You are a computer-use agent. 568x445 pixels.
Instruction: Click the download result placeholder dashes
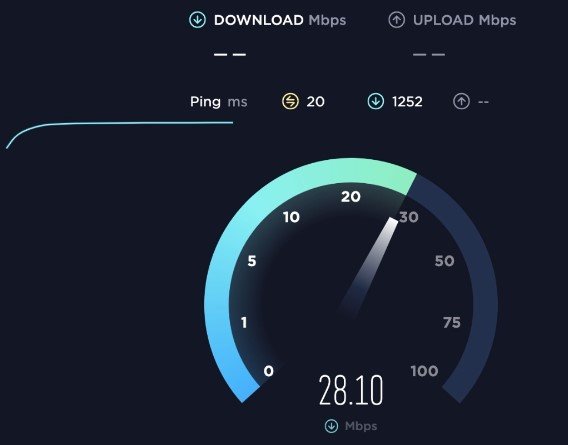(x=230, y=55)
